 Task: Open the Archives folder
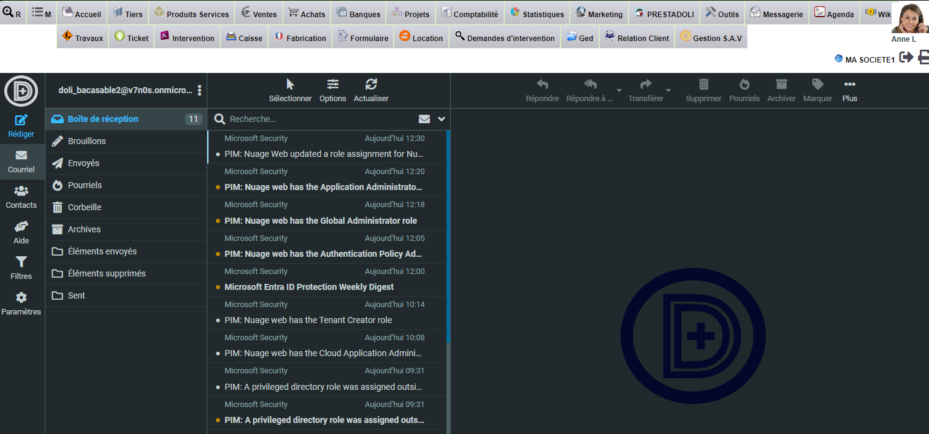click(126, 229)
